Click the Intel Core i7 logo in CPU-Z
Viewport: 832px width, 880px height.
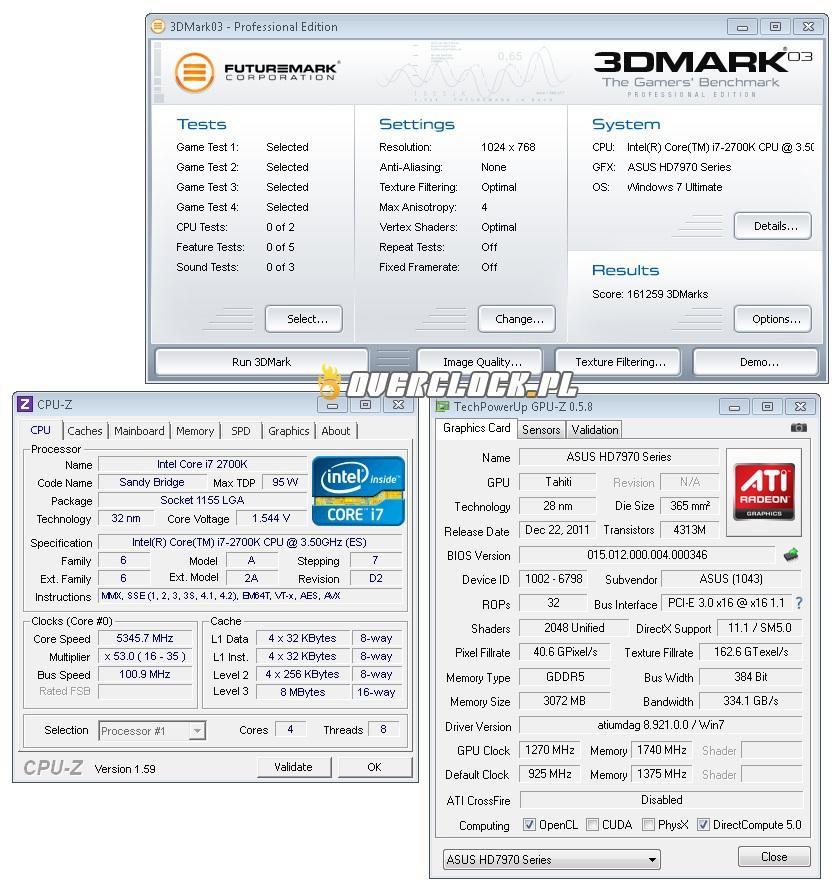point(358,491)
